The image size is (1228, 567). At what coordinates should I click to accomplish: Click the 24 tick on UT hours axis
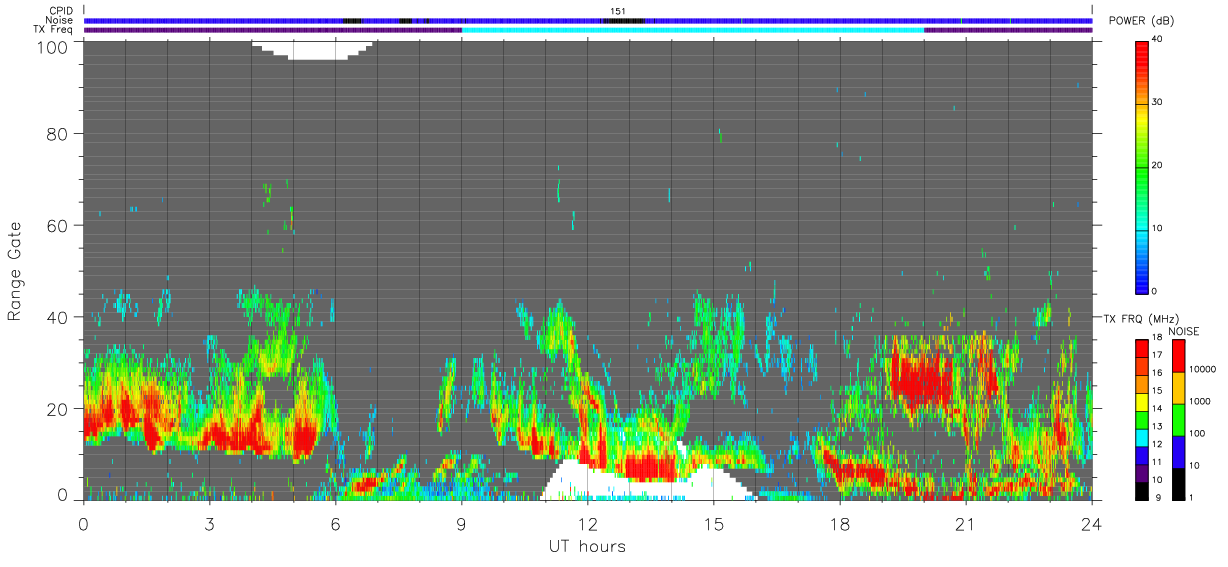click(x=1091, y=523)
